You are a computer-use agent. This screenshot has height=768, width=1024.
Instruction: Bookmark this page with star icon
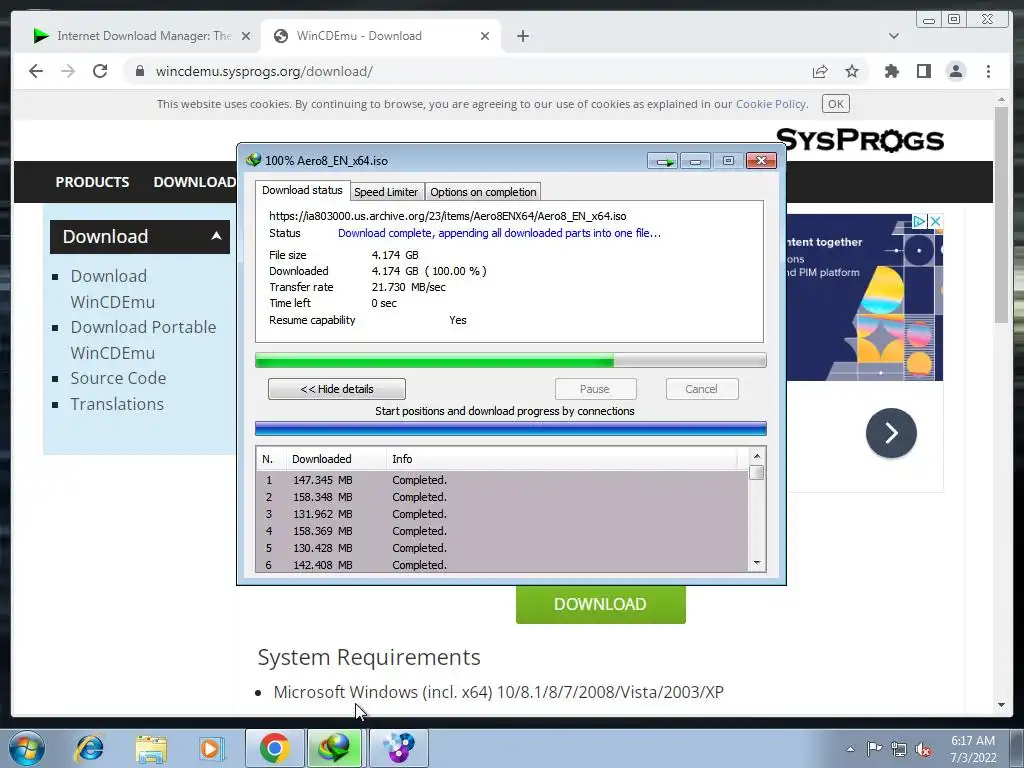coord(852,71)
